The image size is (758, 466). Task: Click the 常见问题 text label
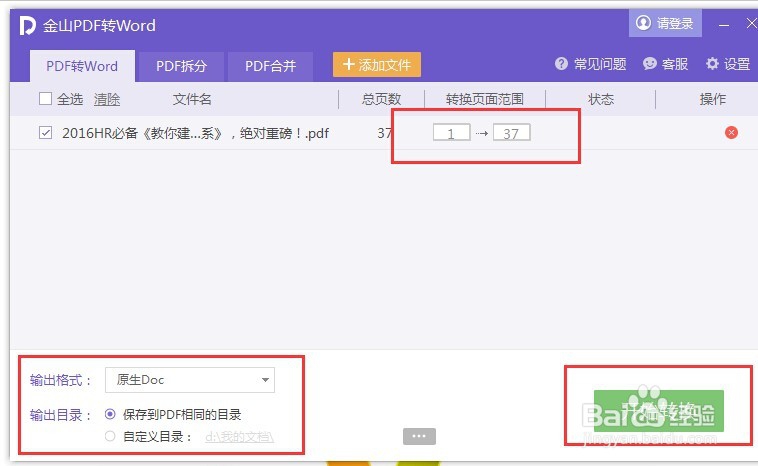[600, 64]
